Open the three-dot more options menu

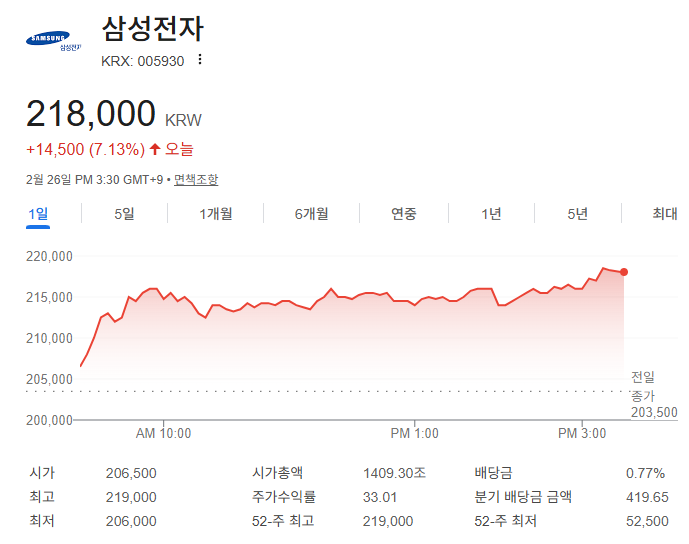200,60
